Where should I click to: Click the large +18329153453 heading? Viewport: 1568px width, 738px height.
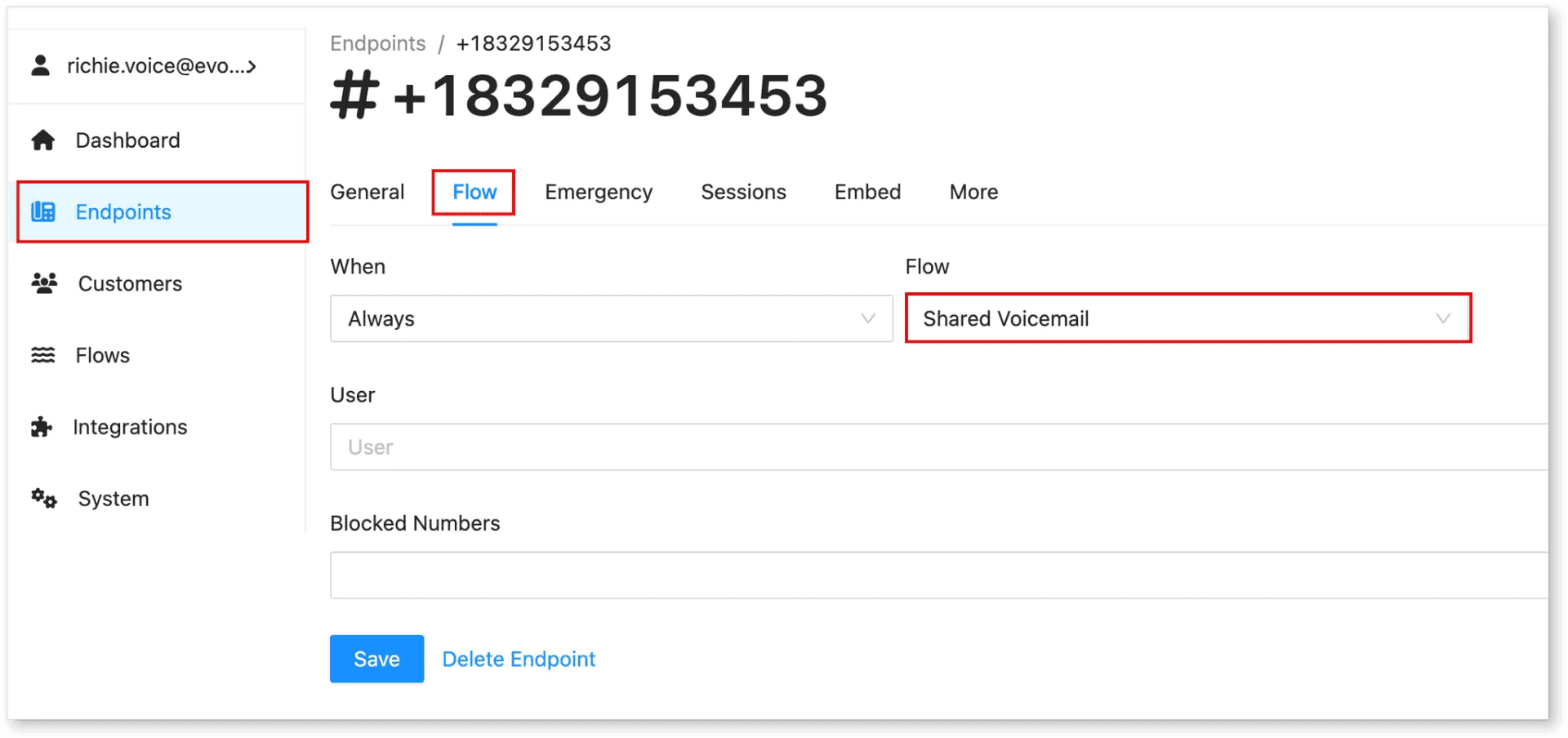[610, 96]
